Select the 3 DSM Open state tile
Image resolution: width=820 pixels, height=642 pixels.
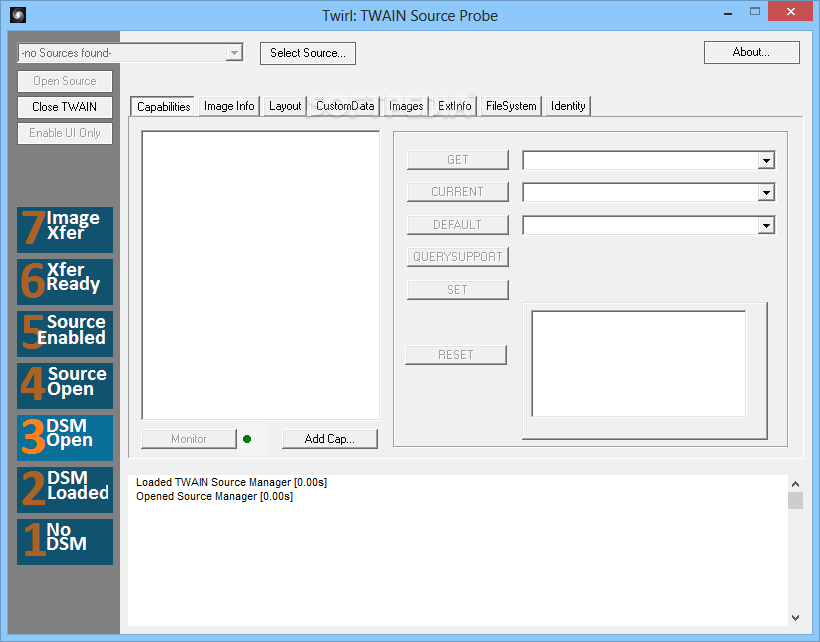point(65,438)
